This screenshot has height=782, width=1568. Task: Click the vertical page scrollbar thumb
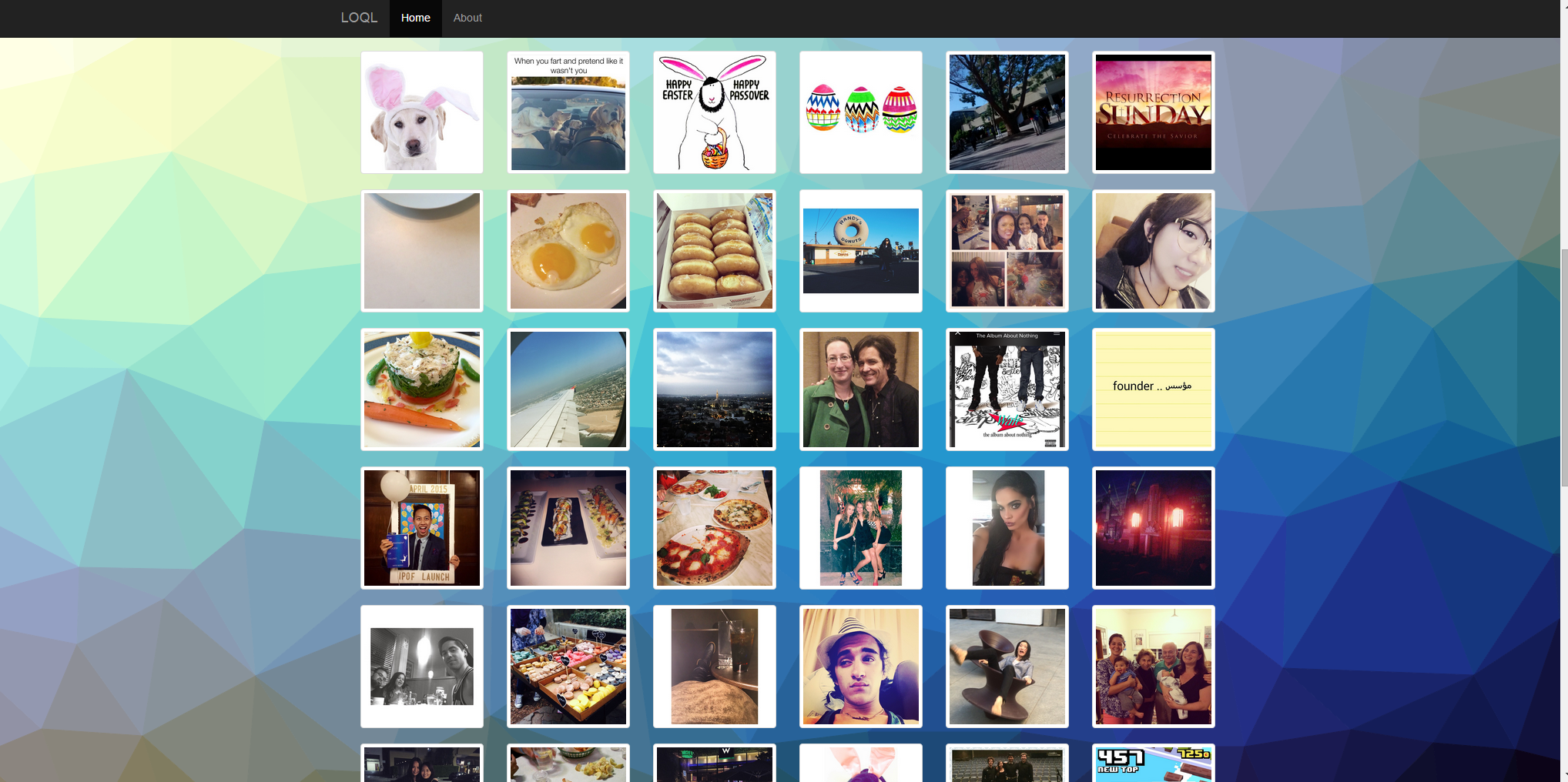1563,367
